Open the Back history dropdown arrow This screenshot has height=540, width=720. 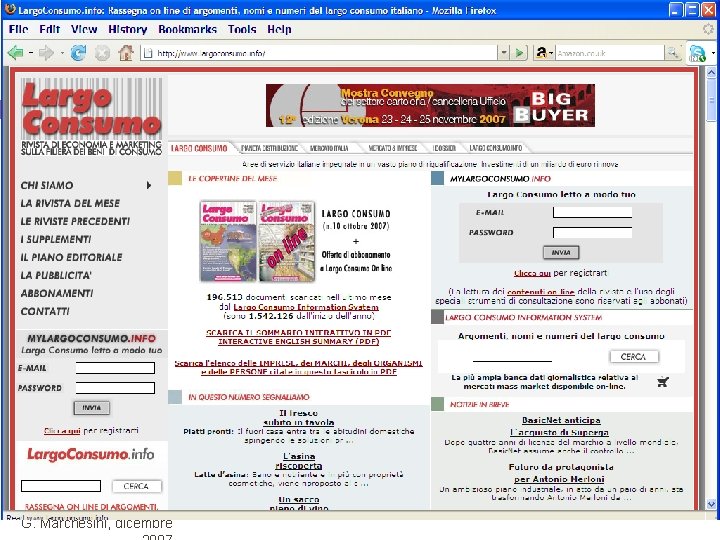click(x=30, y=53)
